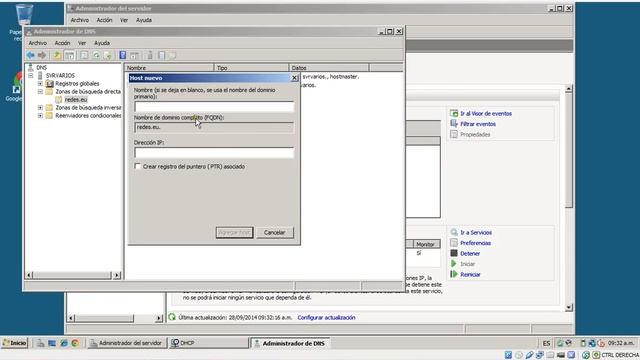This screenshot has height=360, width=640.
Task: Click the Tipo column header
Action: [251, 68]
